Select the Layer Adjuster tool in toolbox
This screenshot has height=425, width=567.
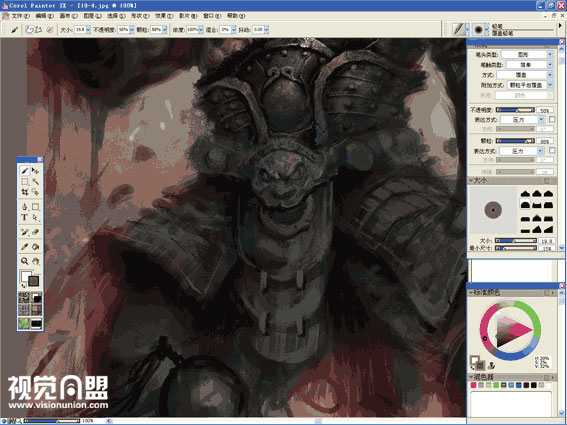(x=35, y=170)
